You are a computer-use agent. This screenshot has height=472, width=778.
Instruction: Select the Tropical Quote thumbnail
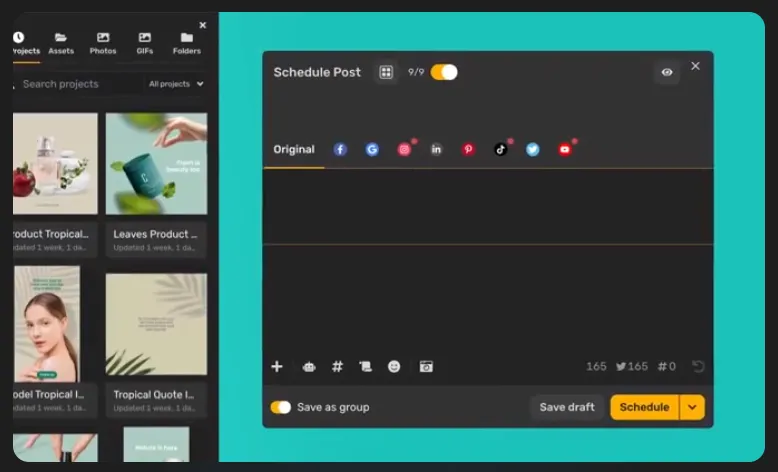156,324
